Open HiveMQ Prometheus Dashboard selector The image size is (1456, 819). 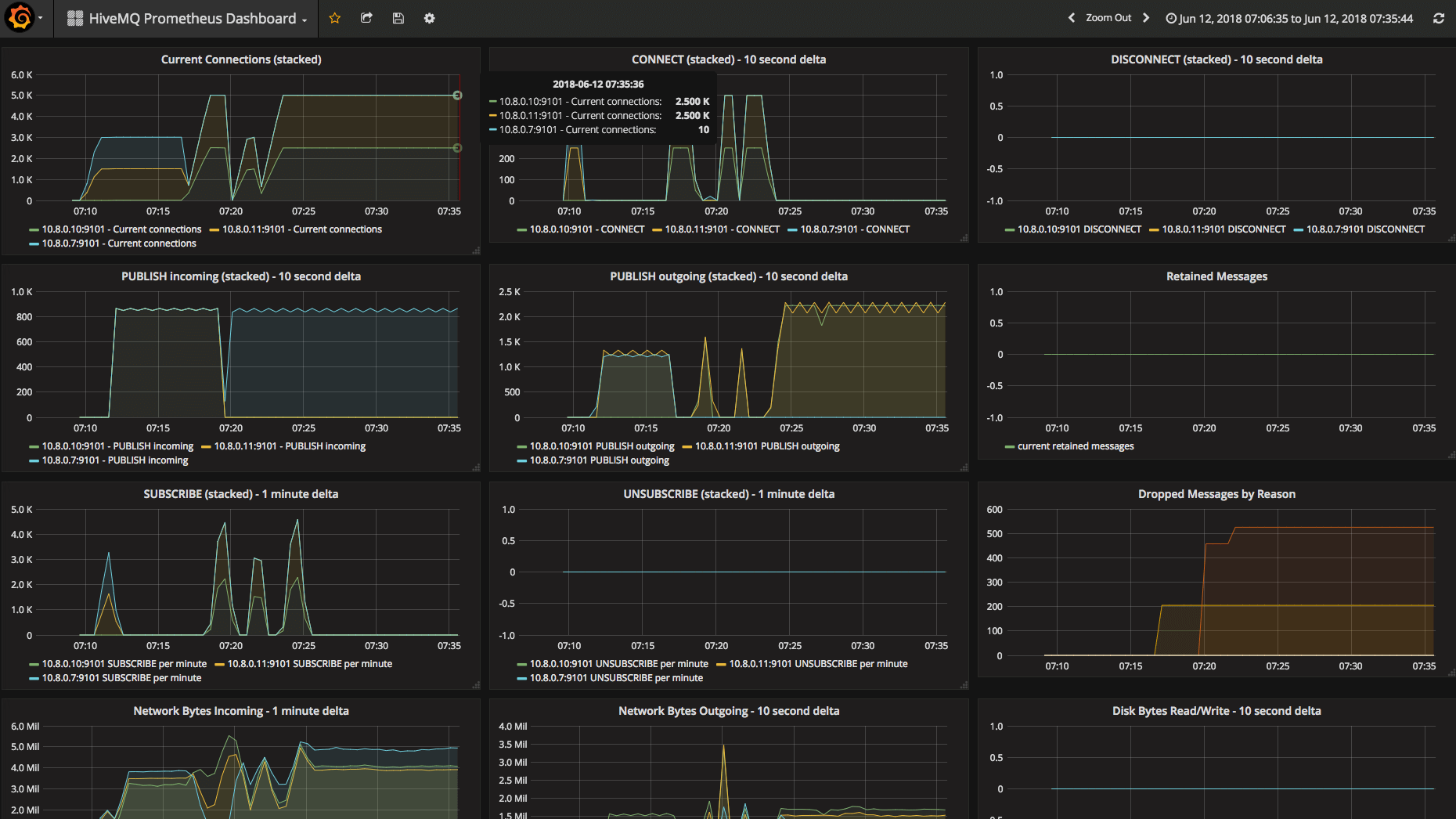point(187,18)
